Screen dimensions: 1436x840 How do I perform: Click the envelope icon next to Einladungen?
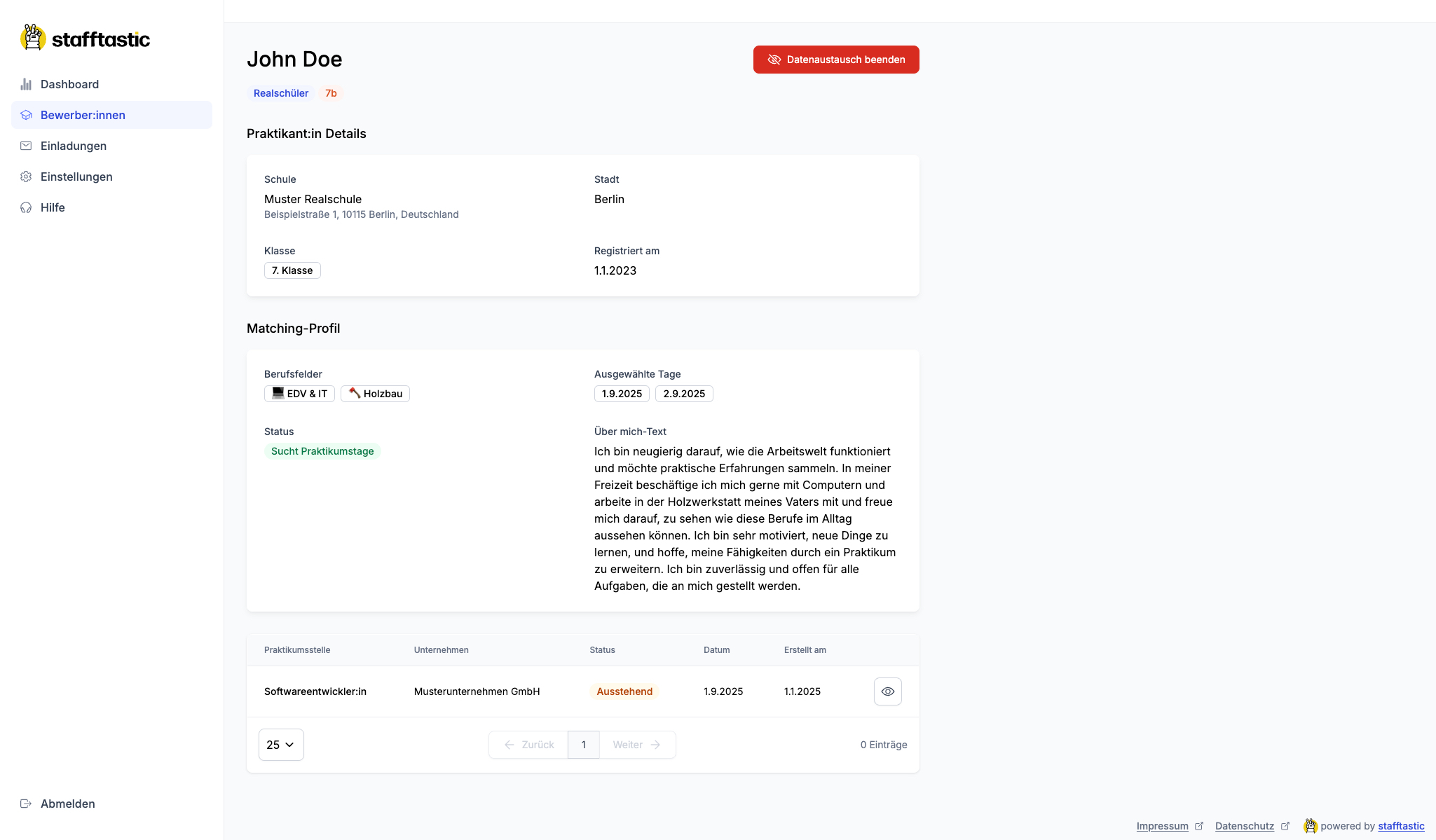click(26, 146)
